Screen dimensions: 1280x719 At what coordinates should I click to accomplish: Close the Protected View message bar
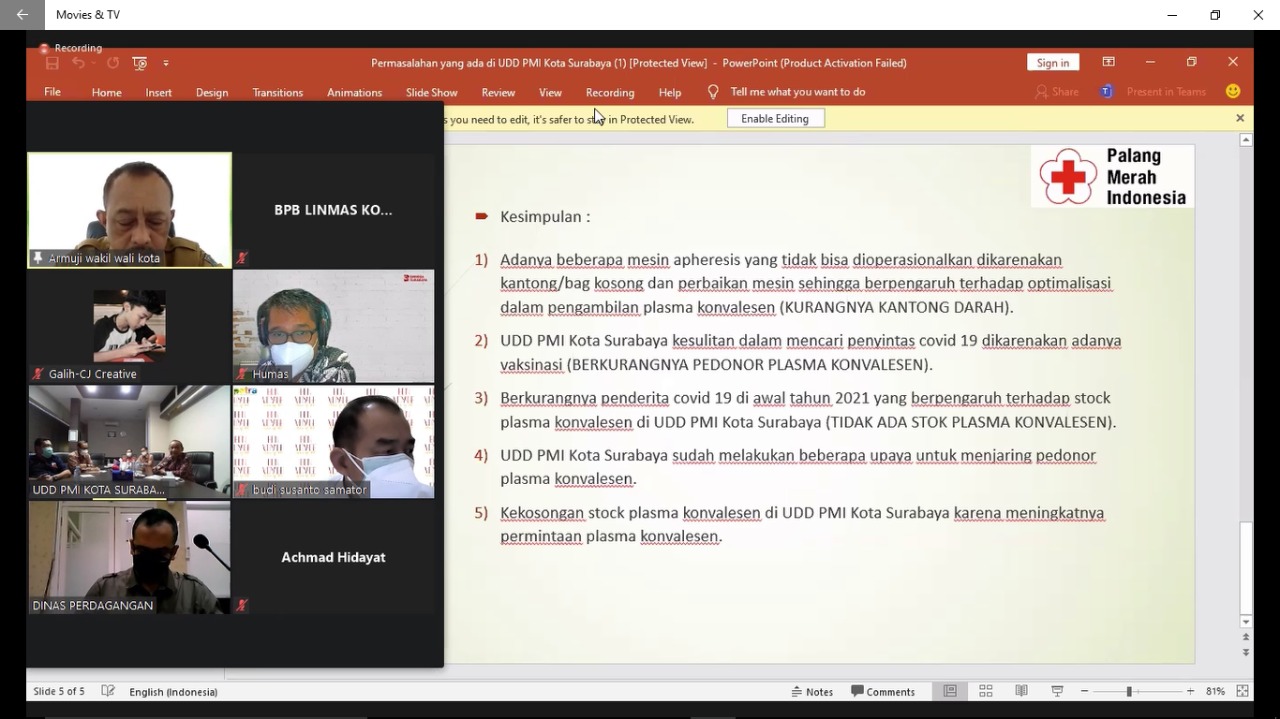1240,118
